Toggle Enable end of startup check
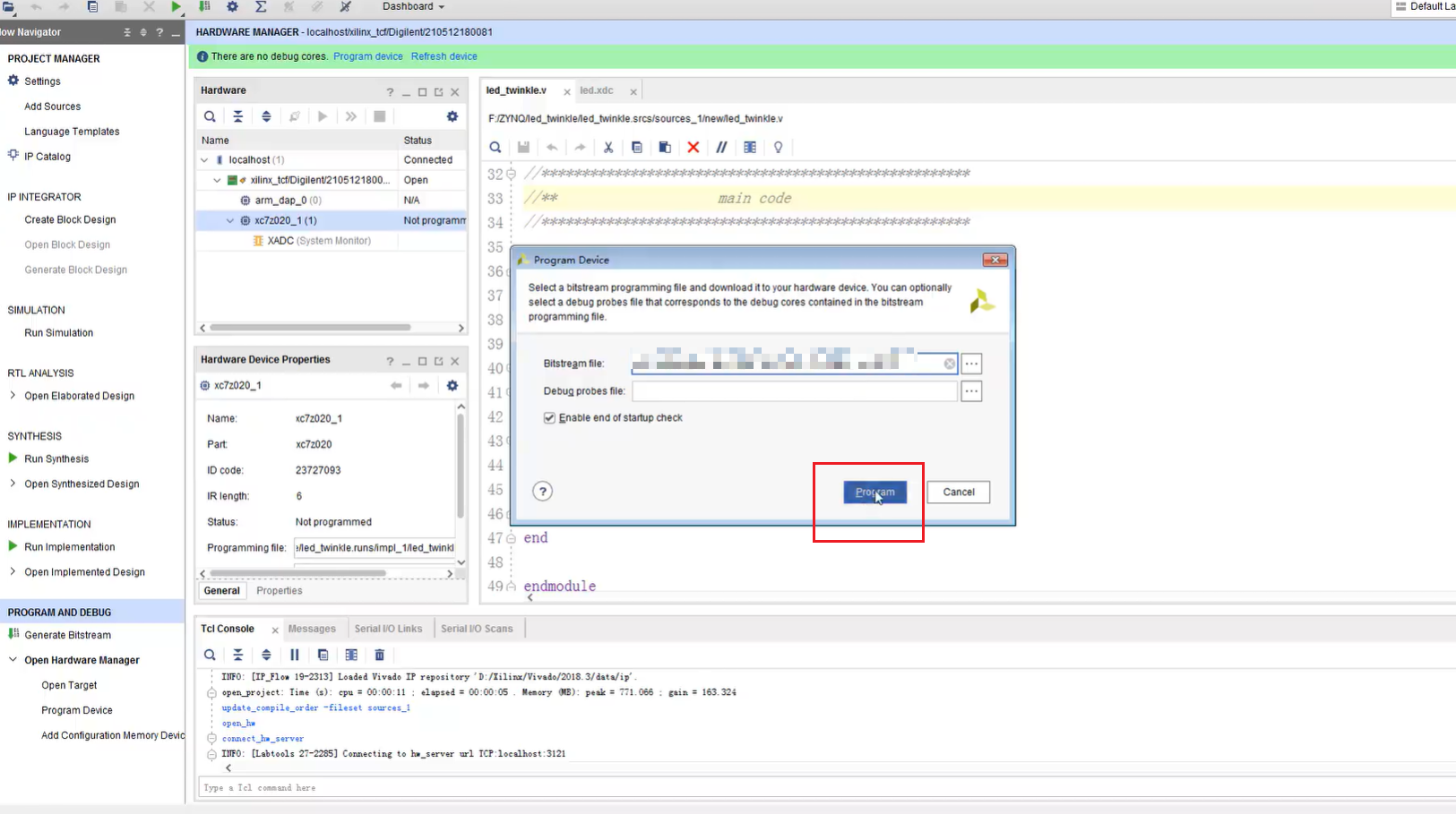1456x814 pixels. click(x=549, y=418)
